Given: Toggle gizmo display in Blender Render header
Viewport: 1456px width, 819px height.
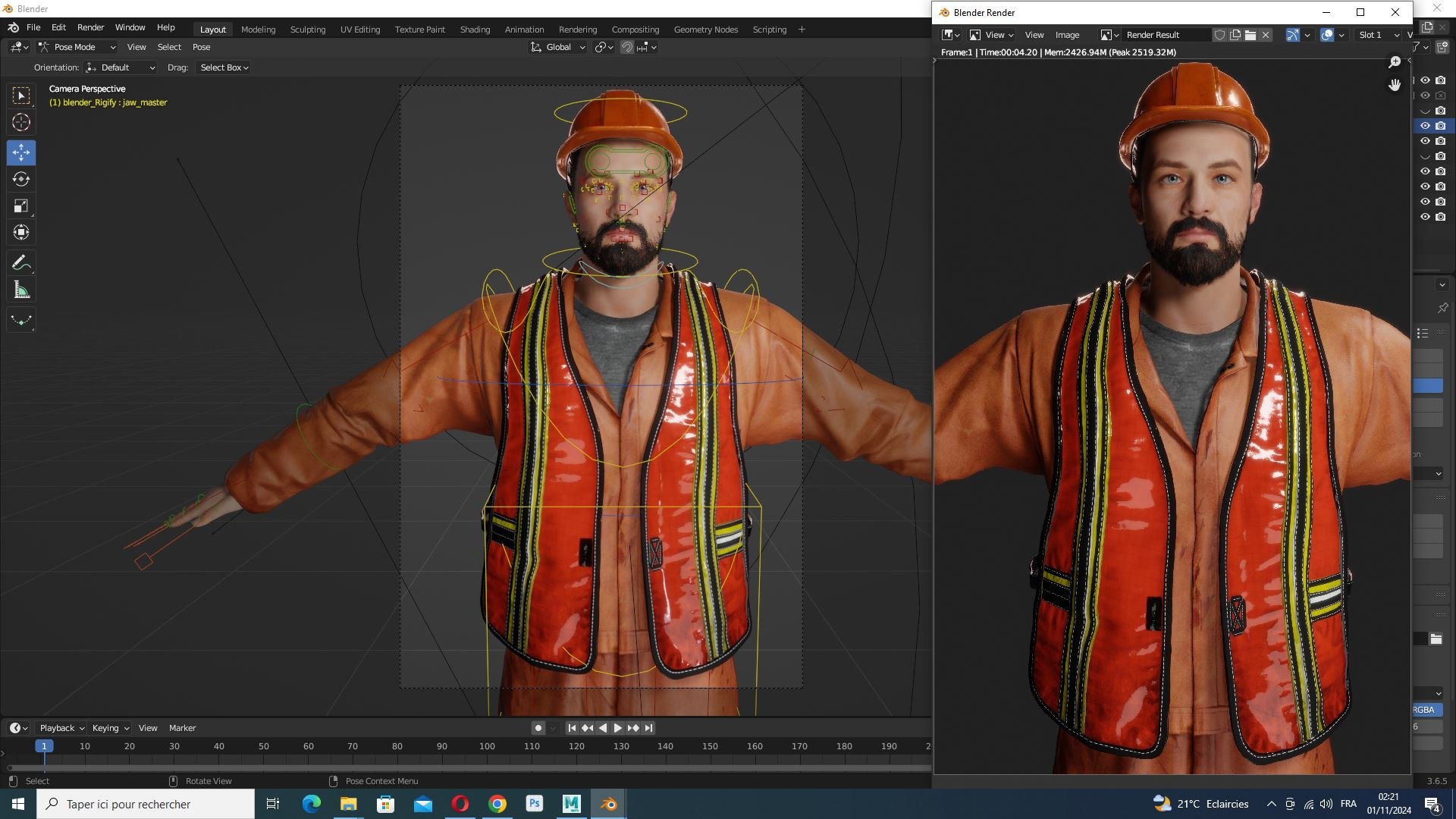Looking at the screenshot, I should click(x=1293, y=35).
